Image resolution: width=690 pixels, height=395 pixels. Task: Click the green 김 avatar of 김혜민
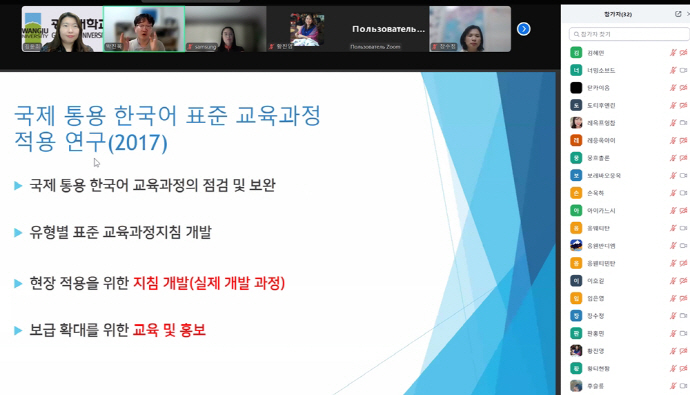tap(576, 53)
